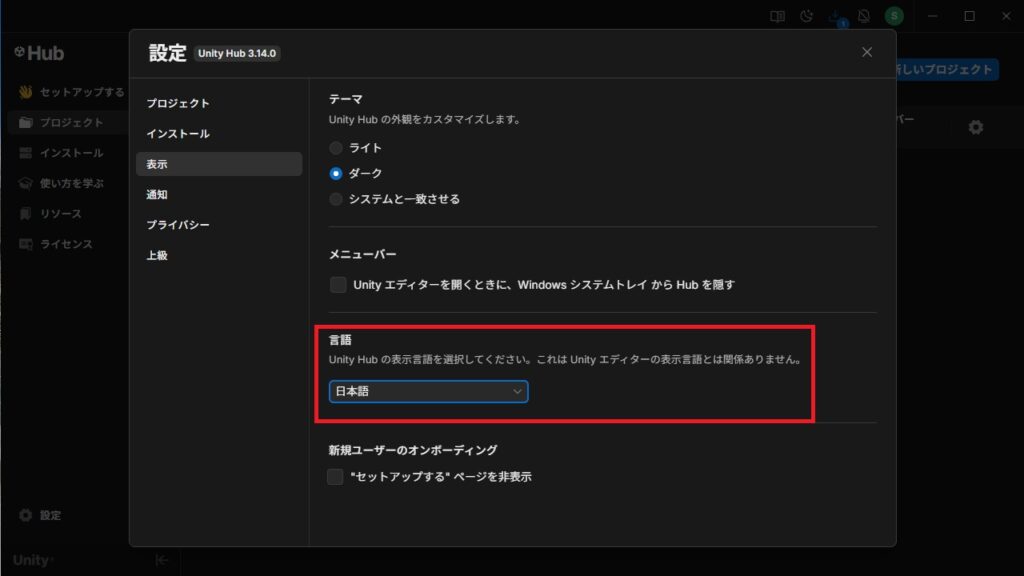Select the 表示 settings section
Screen dimensions: 1024x576
(x=219, y=164)
